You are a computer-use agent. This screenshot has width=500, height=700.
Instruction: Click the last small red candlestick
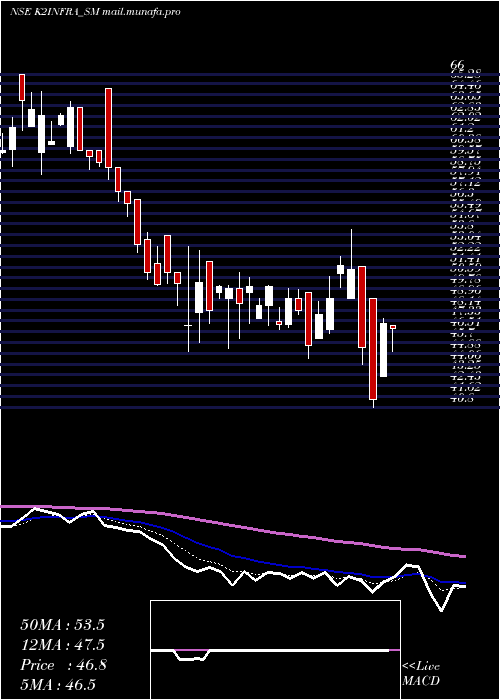(x=393, y=327)
